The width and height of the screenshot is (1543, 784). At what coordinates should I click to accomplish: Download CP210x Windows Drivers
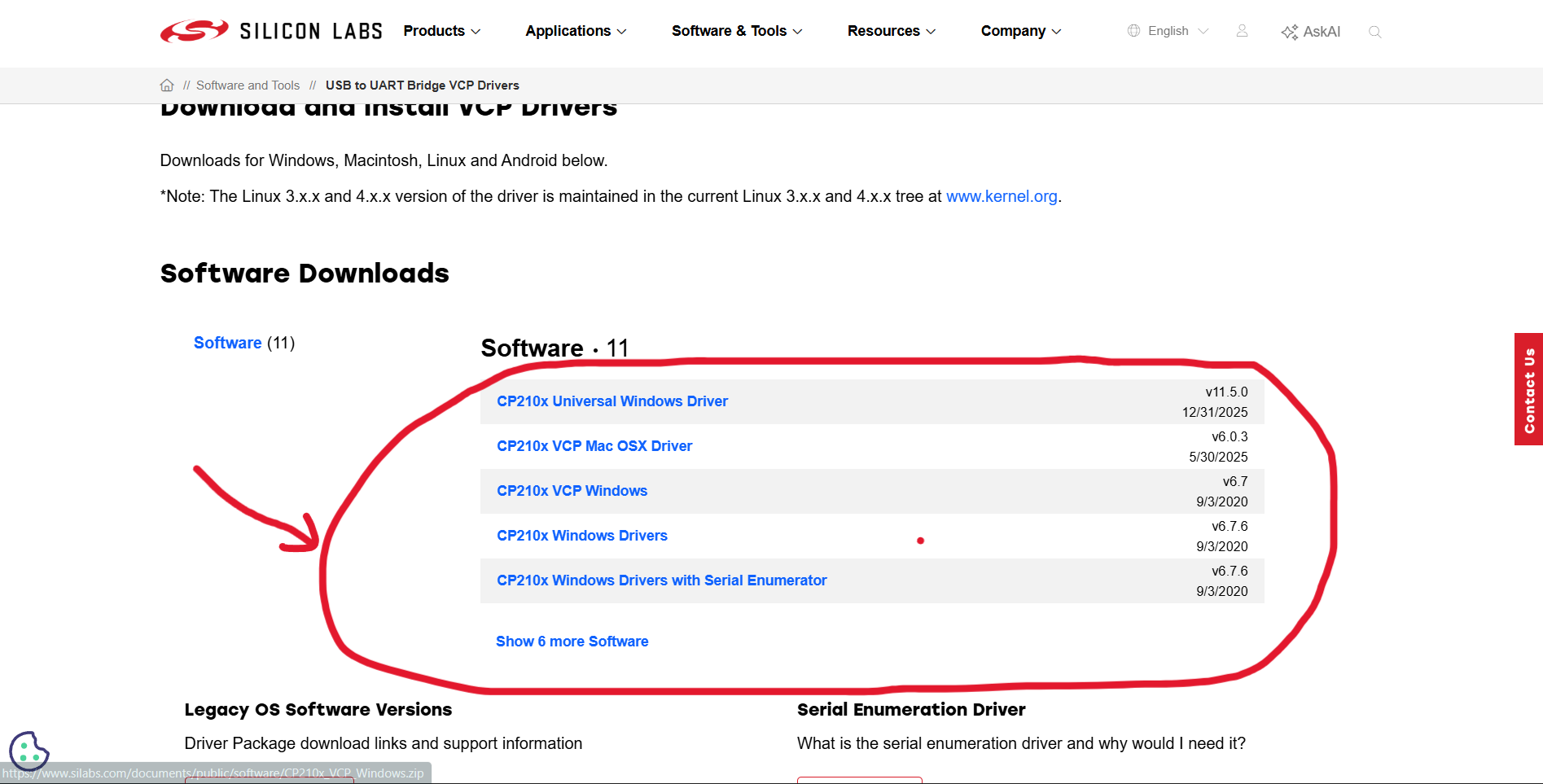coord(582,536)
